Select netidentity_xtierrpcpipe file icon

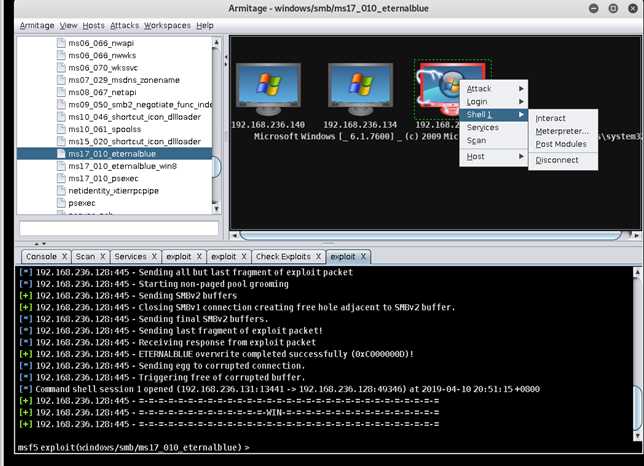point(61,191)
